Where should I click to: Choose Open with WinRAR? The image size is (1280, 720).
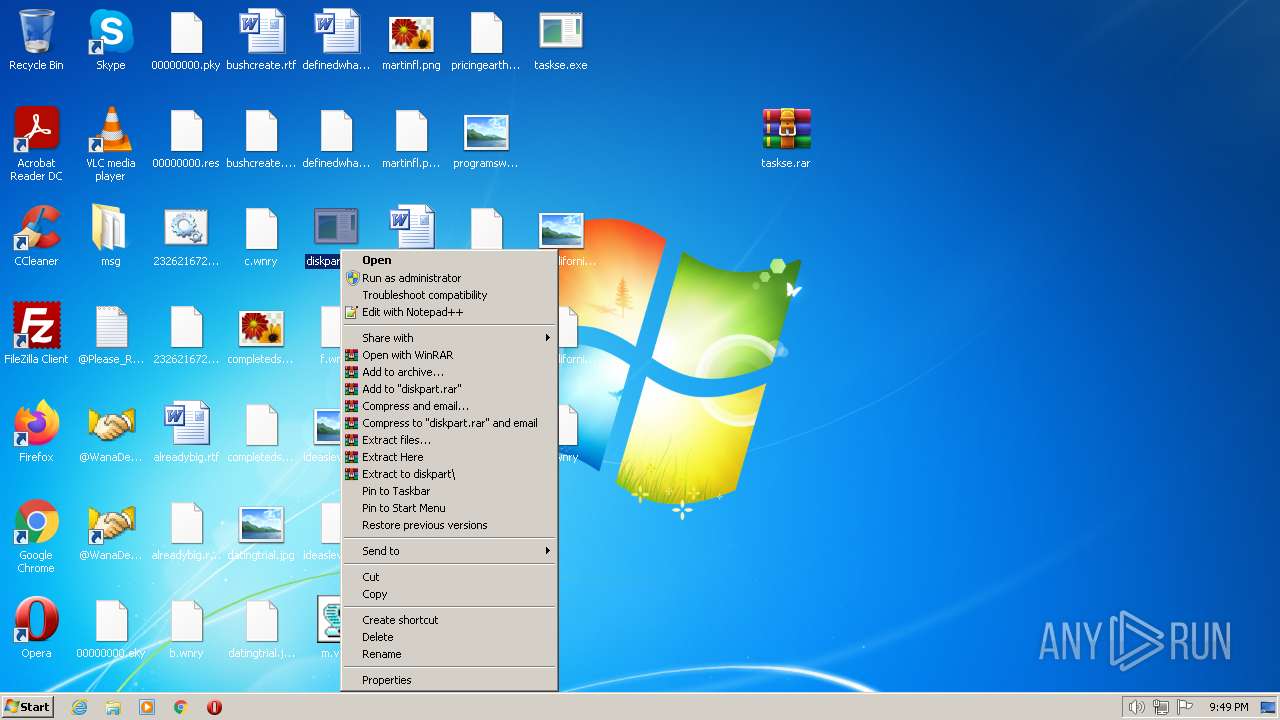click(449, 355)
